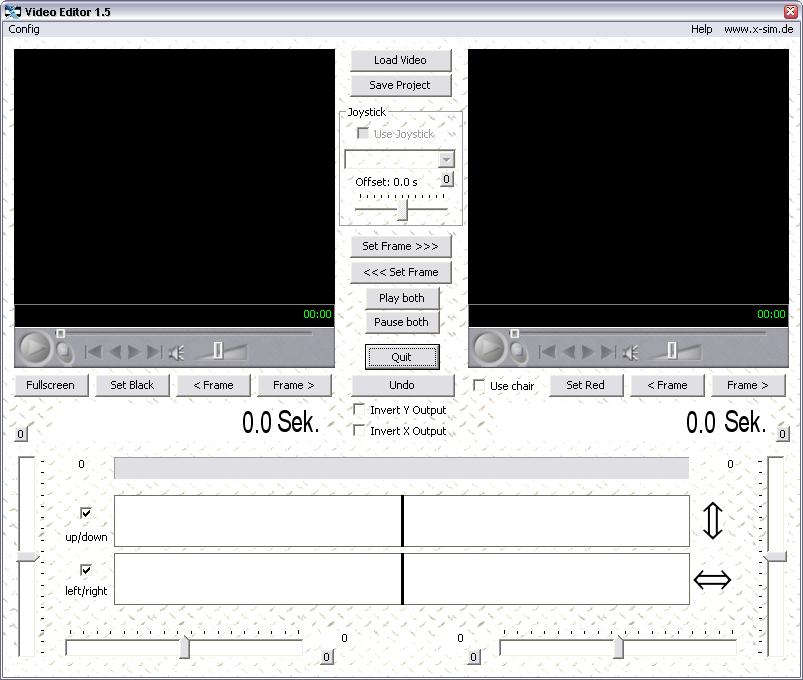Click Set Frame >>> button
Screen dimensions: 803x680
400,246
